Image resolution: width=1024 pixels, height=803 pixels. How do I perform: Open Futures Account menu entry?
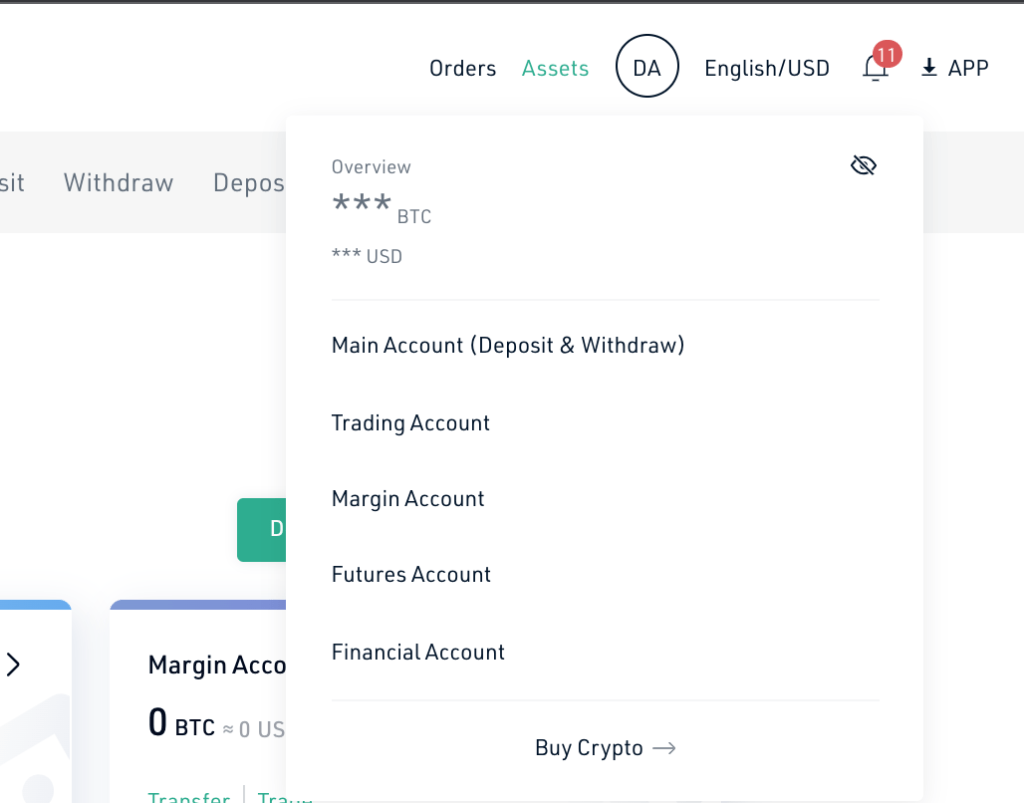click(411, 575)
